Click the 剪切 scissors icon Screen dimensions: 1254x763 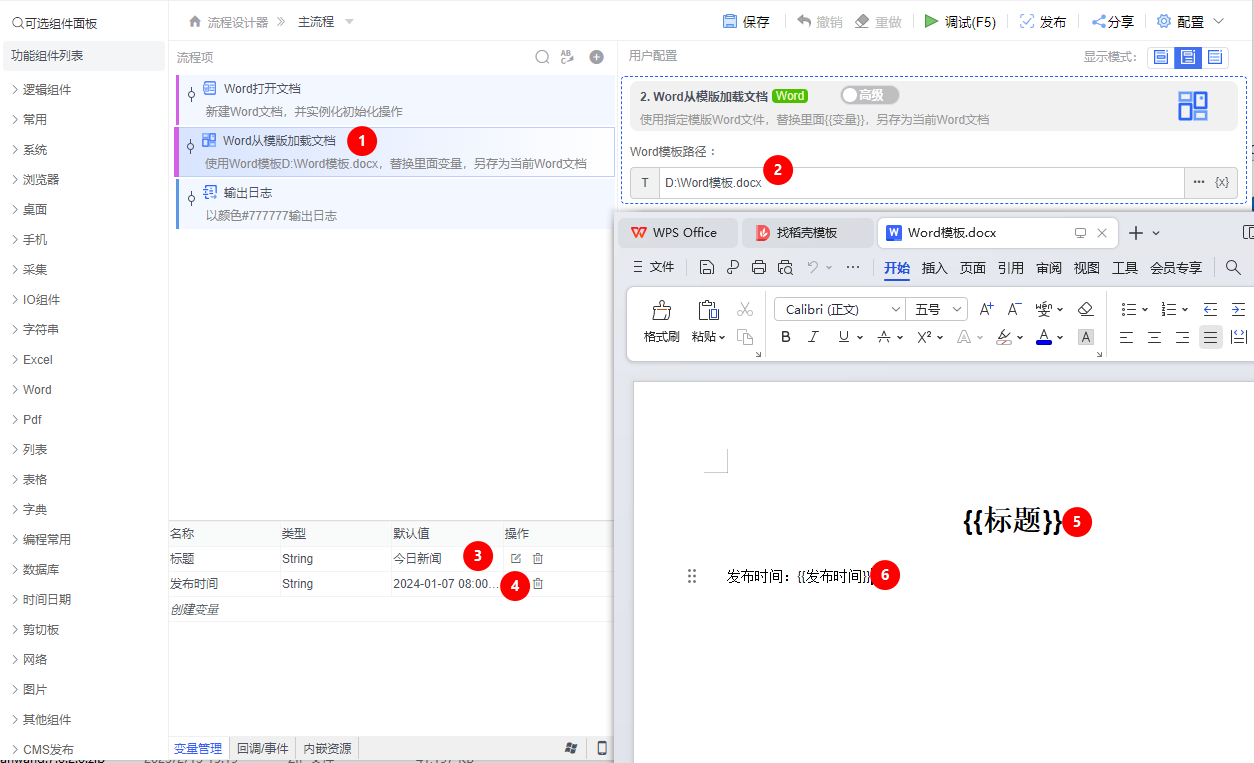click(744, 307)
